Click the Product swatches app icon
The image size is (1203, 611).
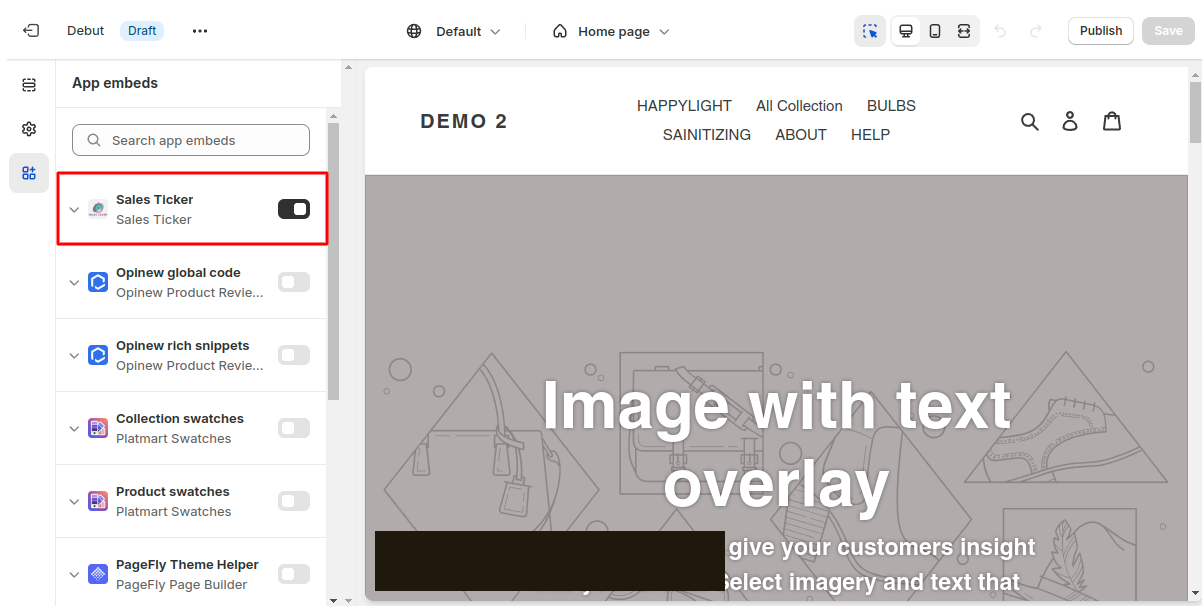tap(98, 501)
